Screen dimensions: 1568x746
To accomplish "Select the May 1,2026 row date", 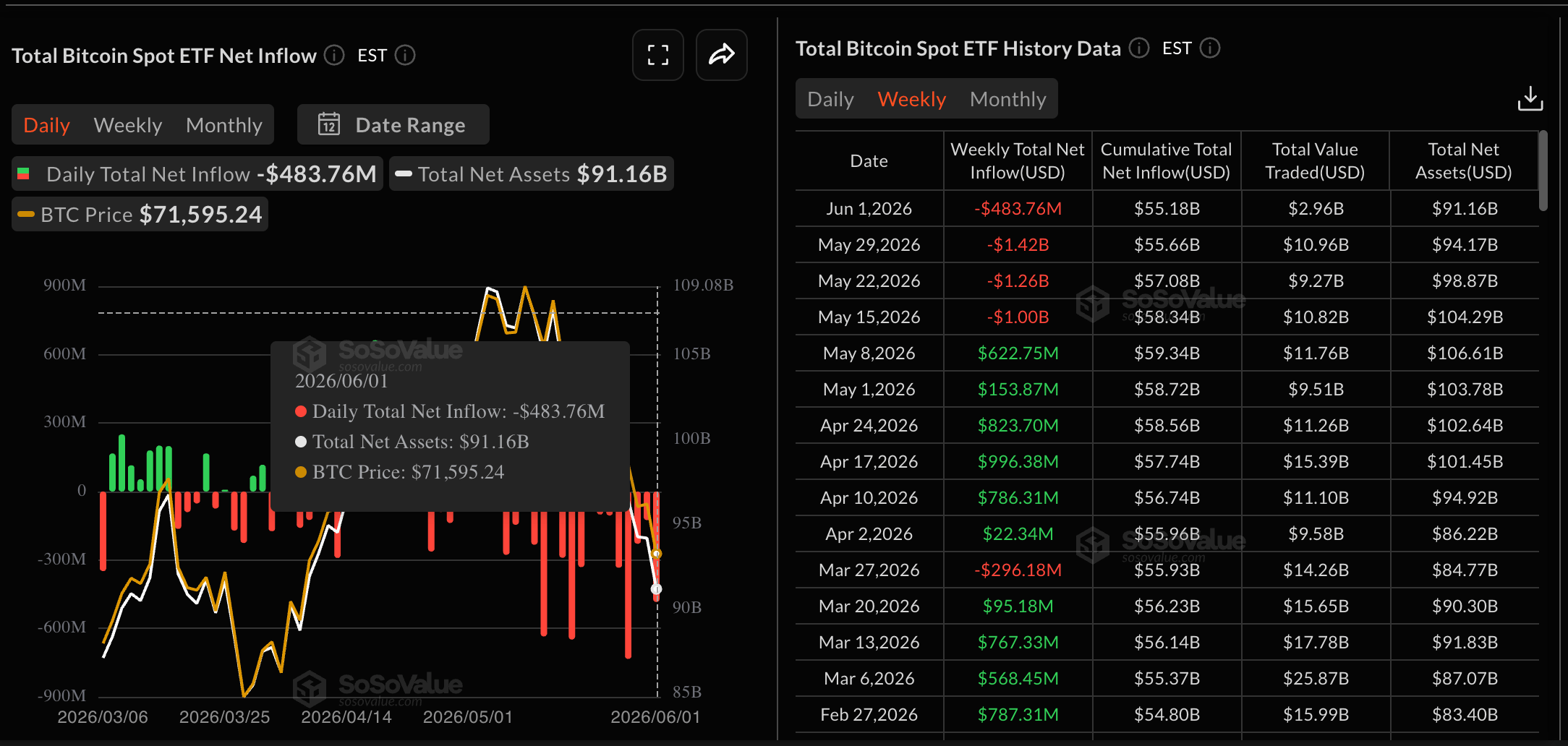I will (x=869, y=390).
